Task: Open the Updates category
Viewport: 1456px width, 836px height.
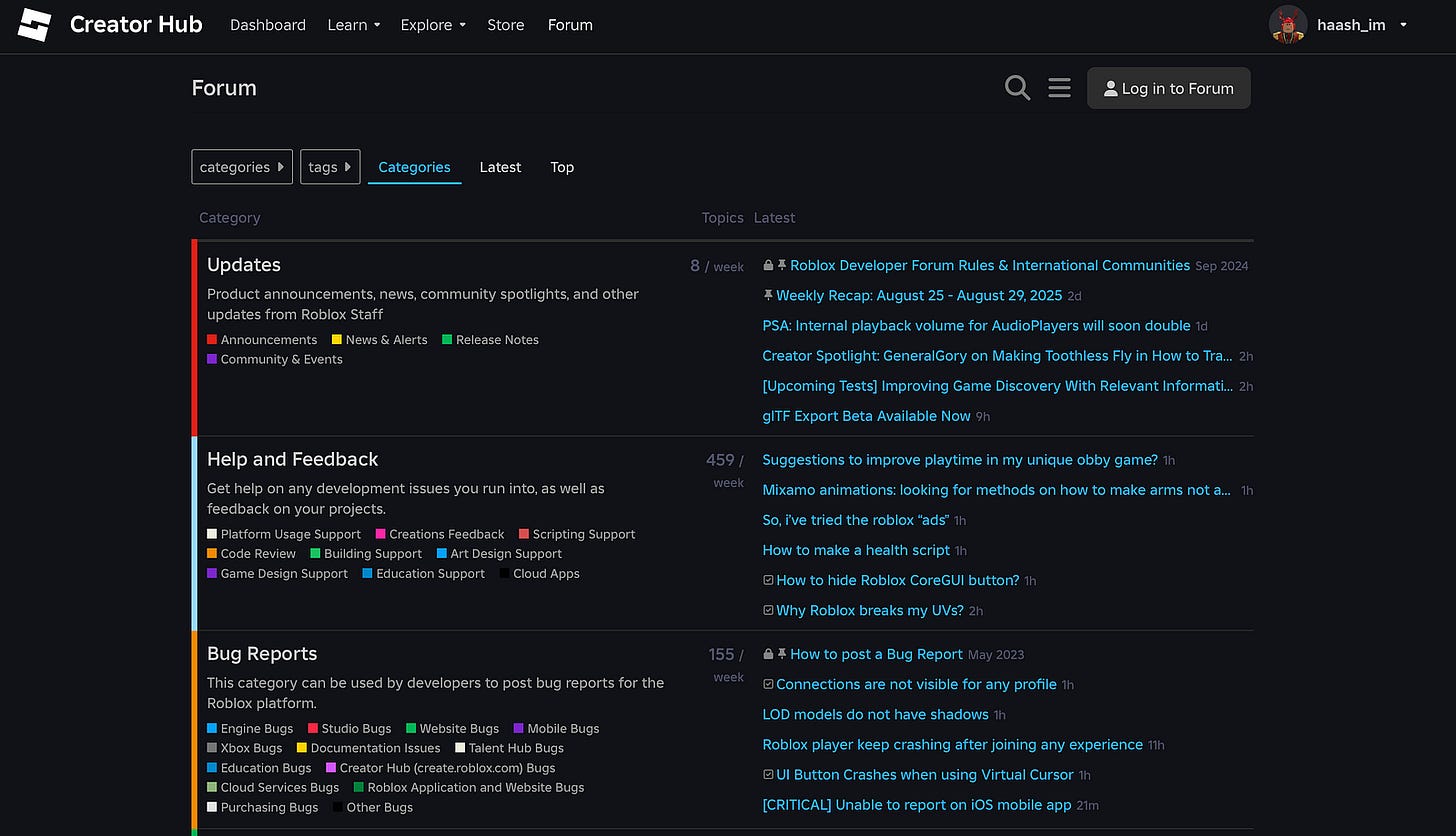Action: click(x=244, y=265)
